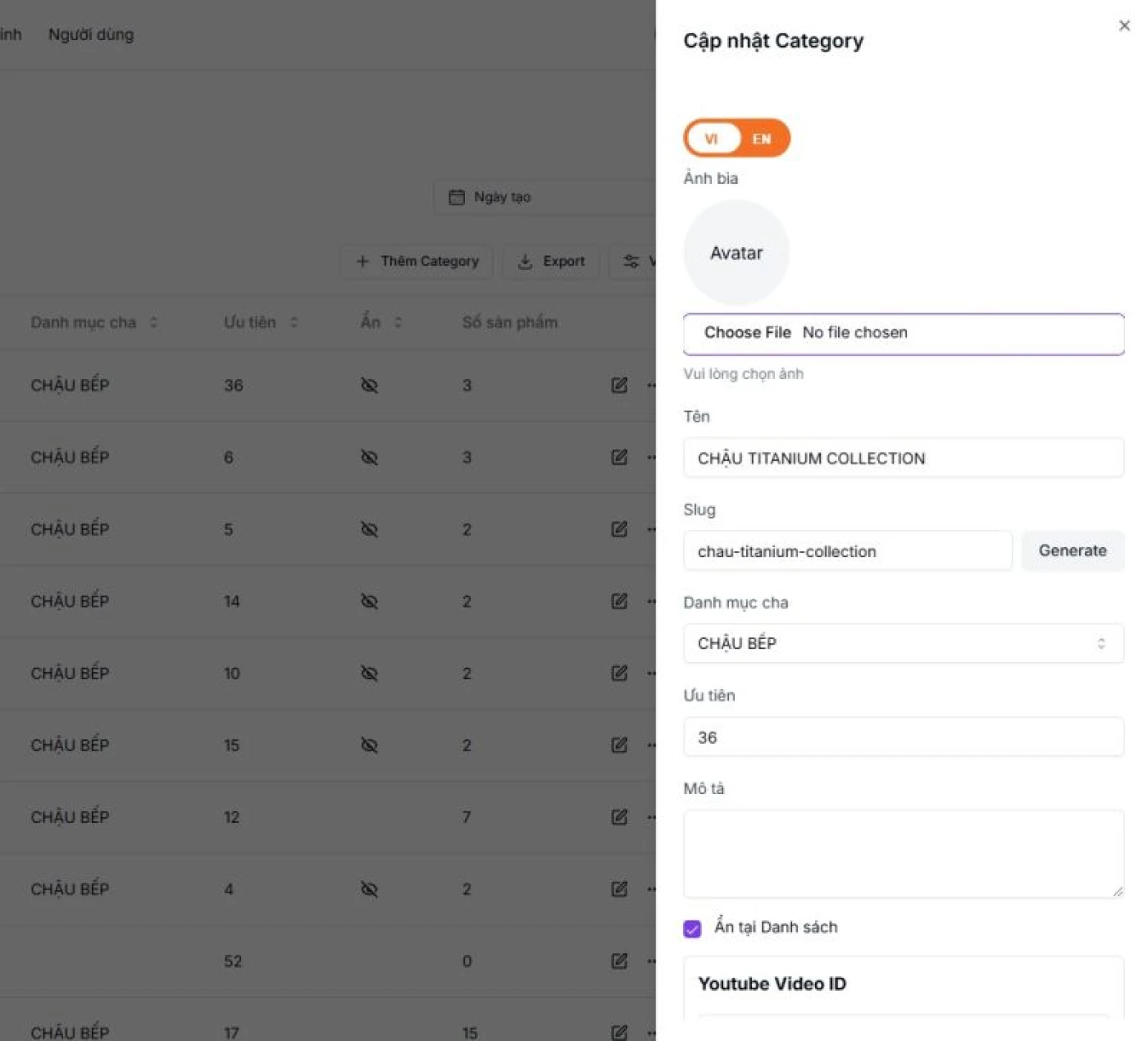
Task: Click the plus icon on Thêm Category
Action: (362, 261)
